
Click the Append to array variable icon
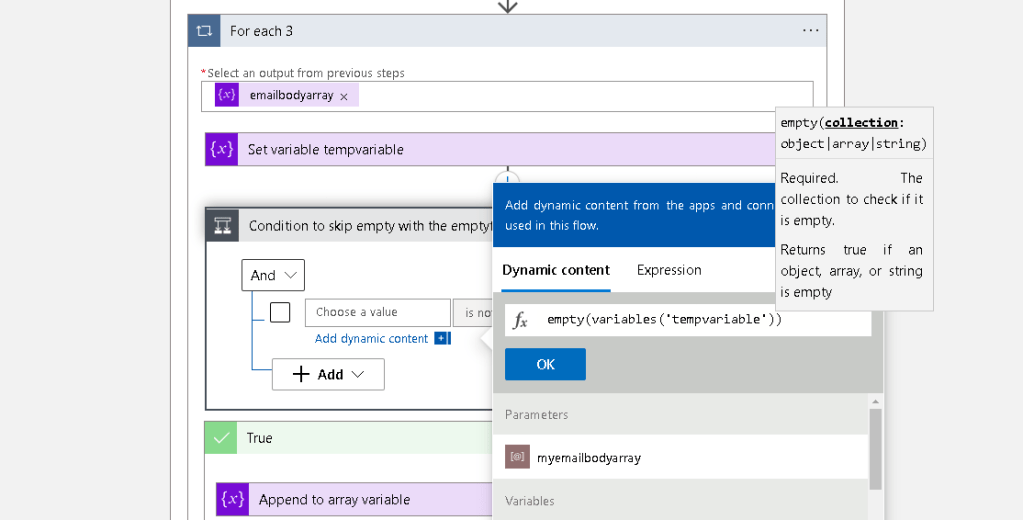coord(232,499)
